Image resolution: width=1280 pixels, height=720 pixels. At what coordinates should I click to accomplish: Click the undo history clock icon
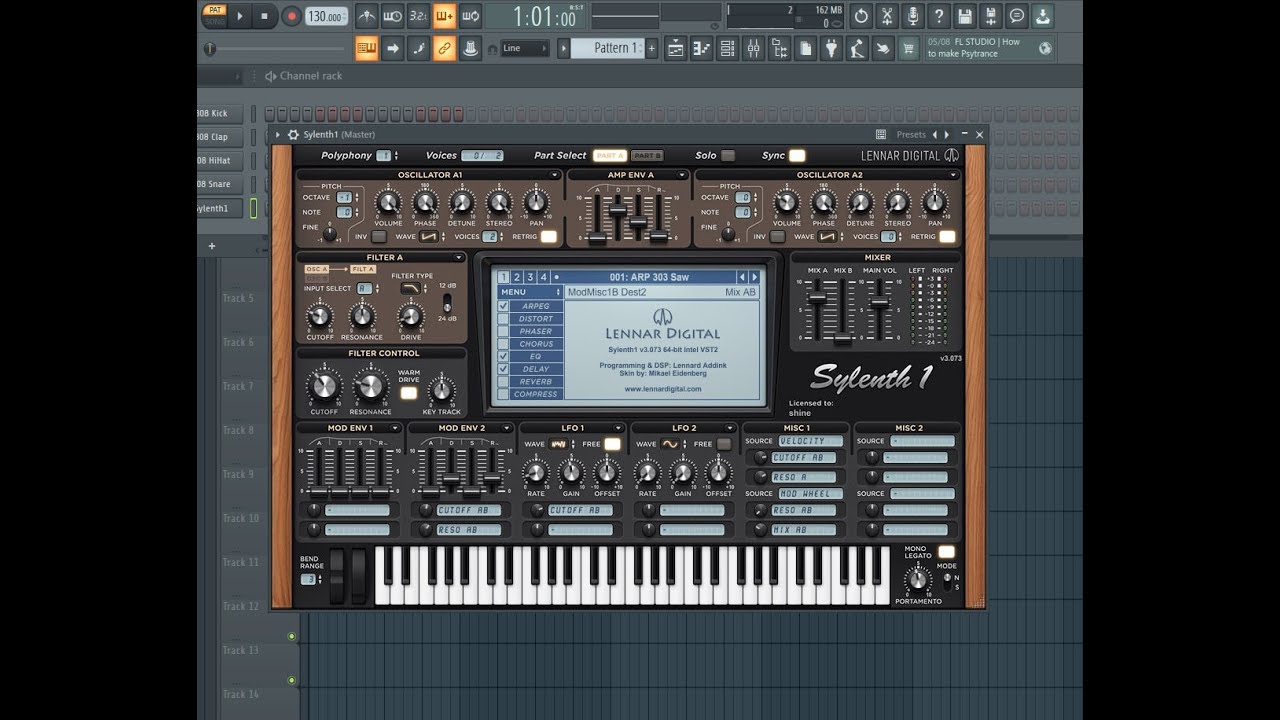(861, 16)
